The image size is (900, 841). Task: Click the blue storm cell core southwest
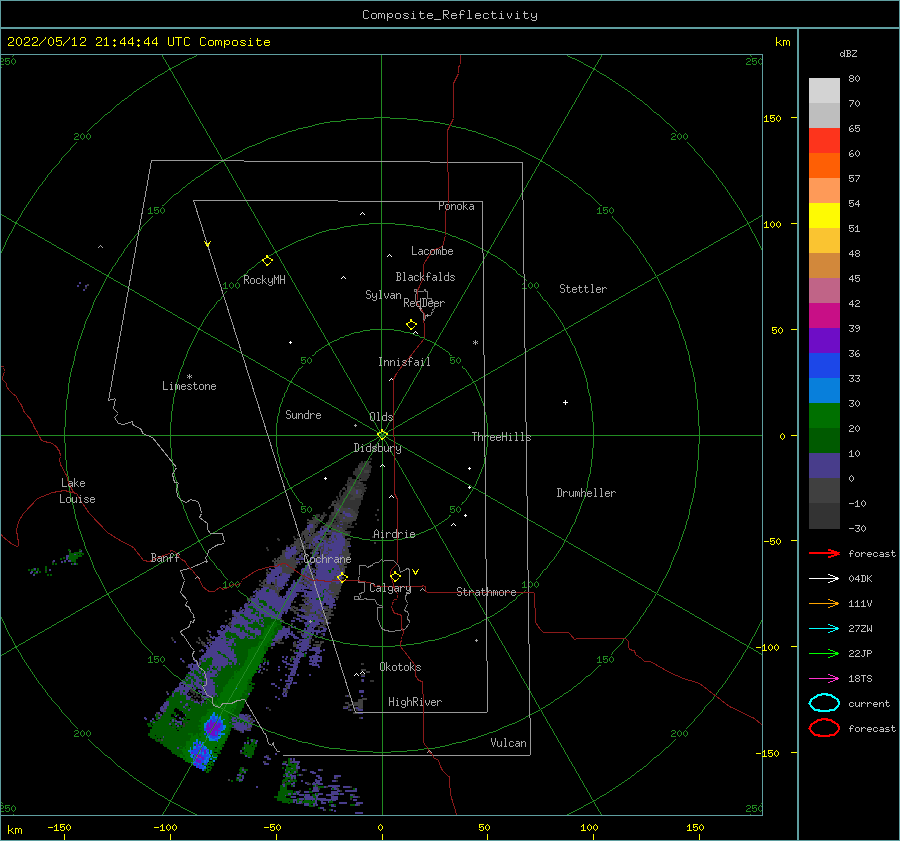tap(214, 727)
